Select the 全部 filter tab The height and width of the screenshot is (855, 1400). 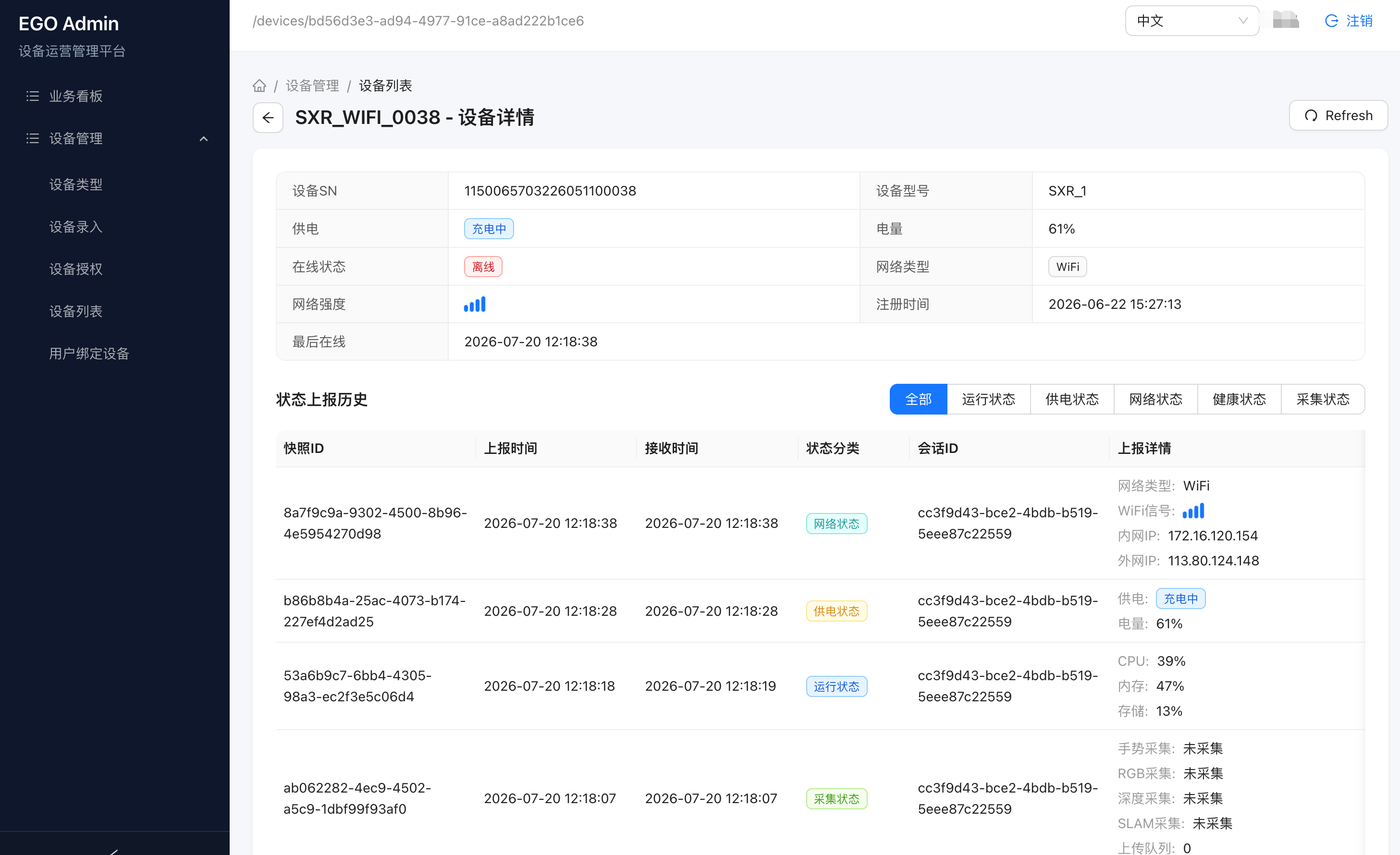(918, 399)
